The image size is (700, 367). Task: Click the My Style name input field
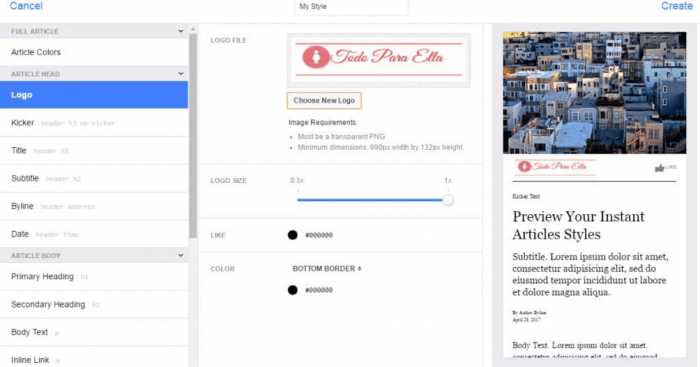[x=351, y=7]
